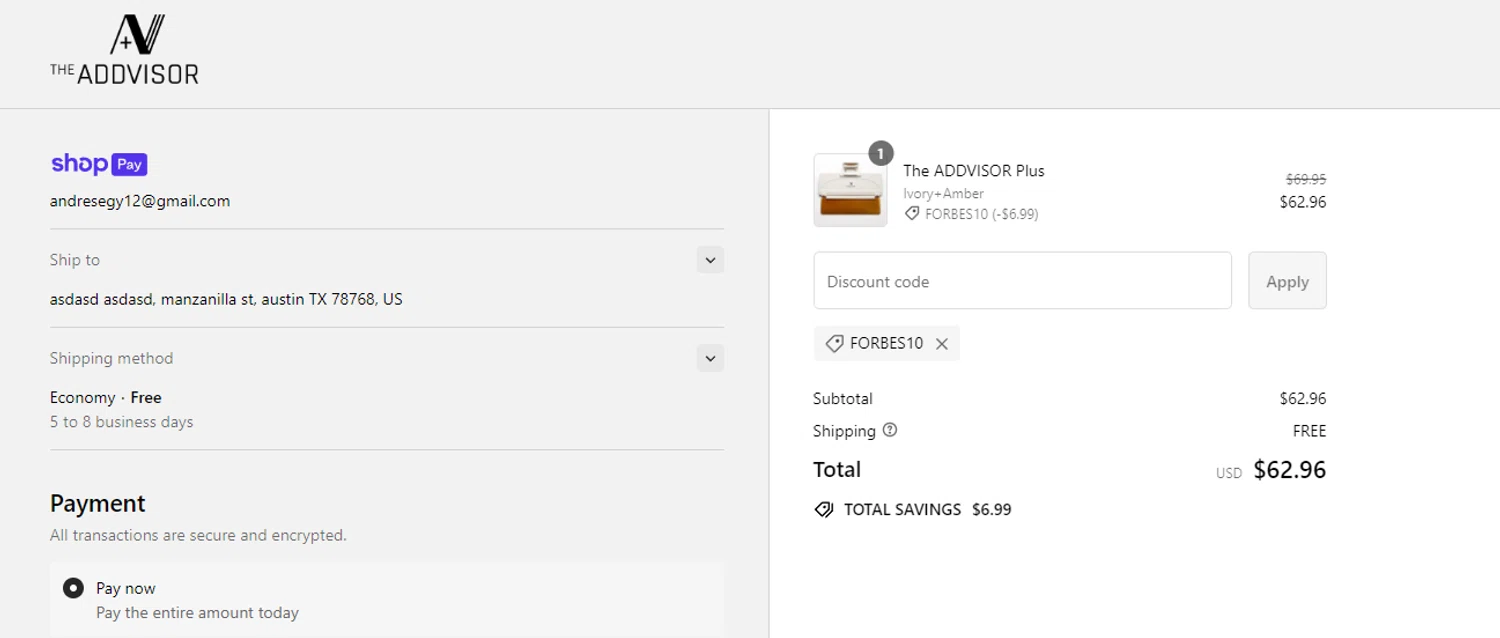This screenshot has width=1500, height=638.
Task: Click The ADDVISOR Plus product title
Action: point(974,171)
